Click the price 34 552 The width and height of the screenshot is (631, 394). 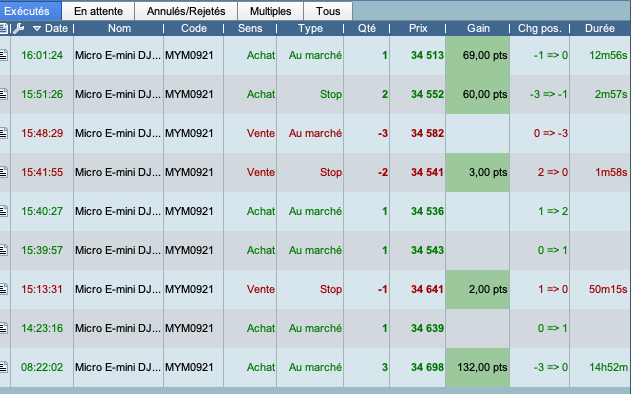point(427,94)
